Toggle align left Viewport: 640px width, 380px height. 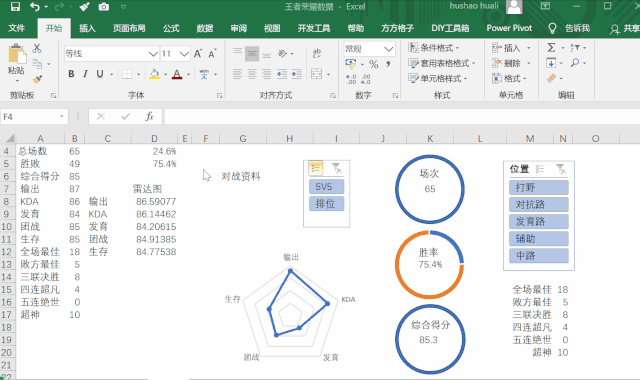coord(237,74)
